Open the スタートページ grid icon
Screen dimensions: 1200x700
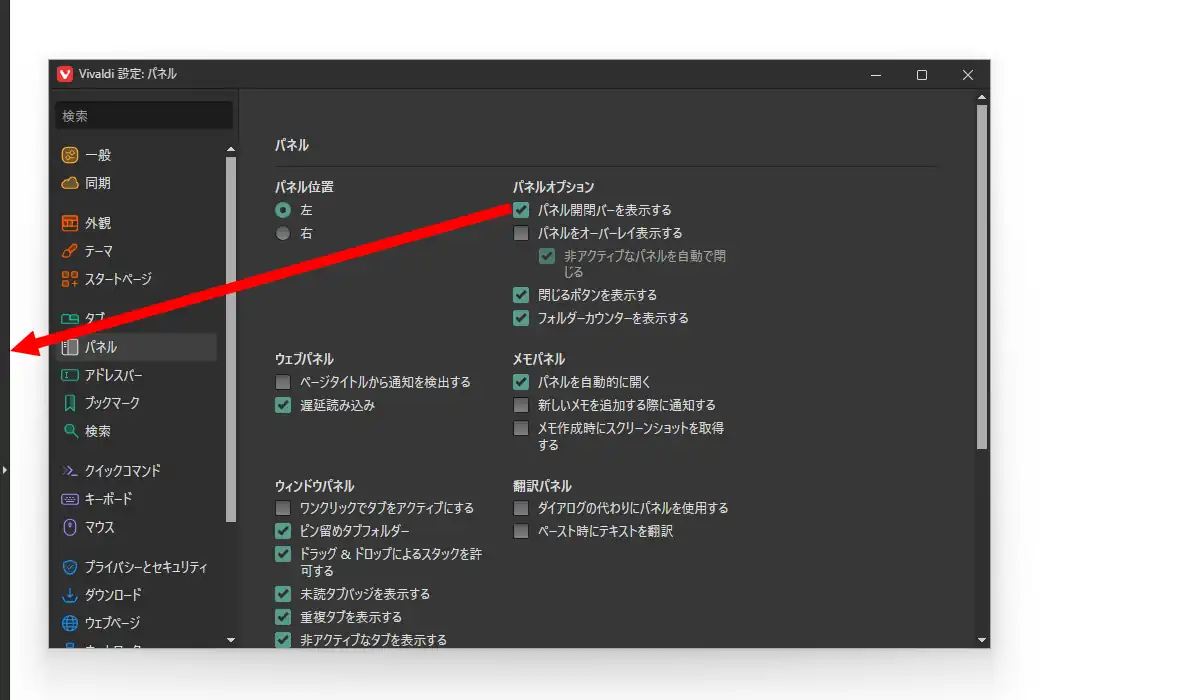click(x=70, y=279)
